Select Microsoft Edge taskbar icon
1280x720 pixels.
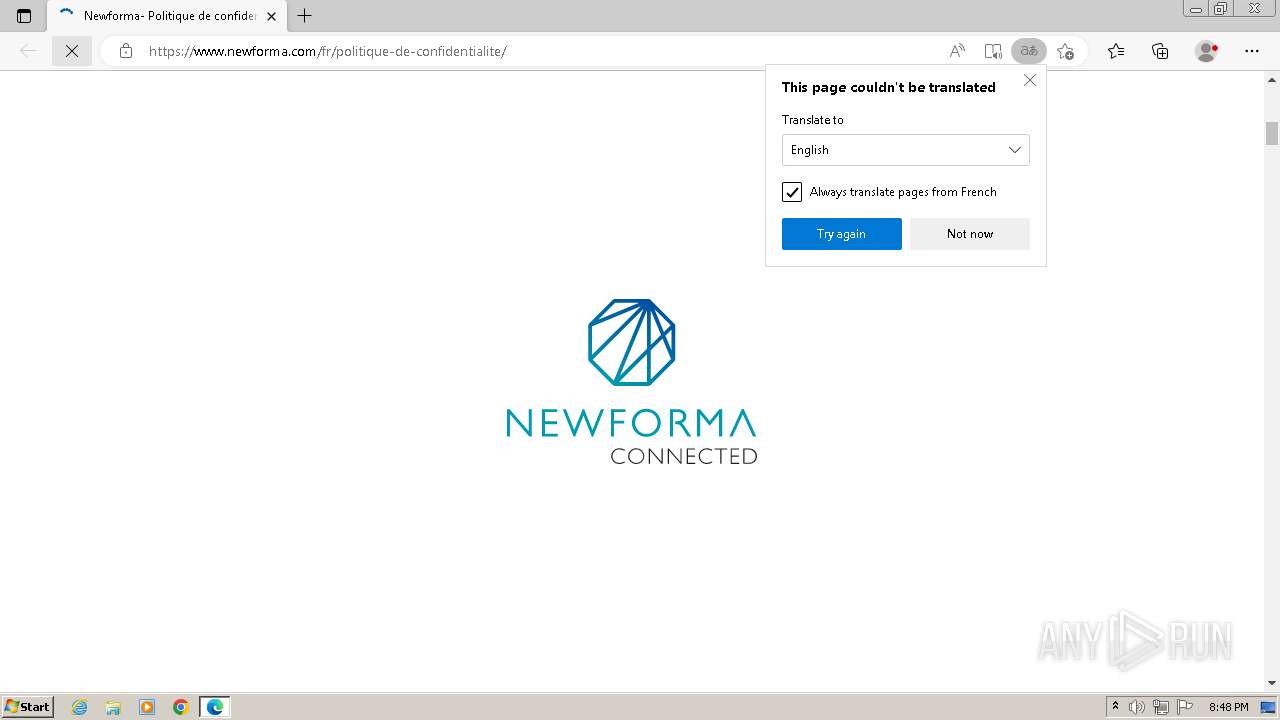pos(215,707)
